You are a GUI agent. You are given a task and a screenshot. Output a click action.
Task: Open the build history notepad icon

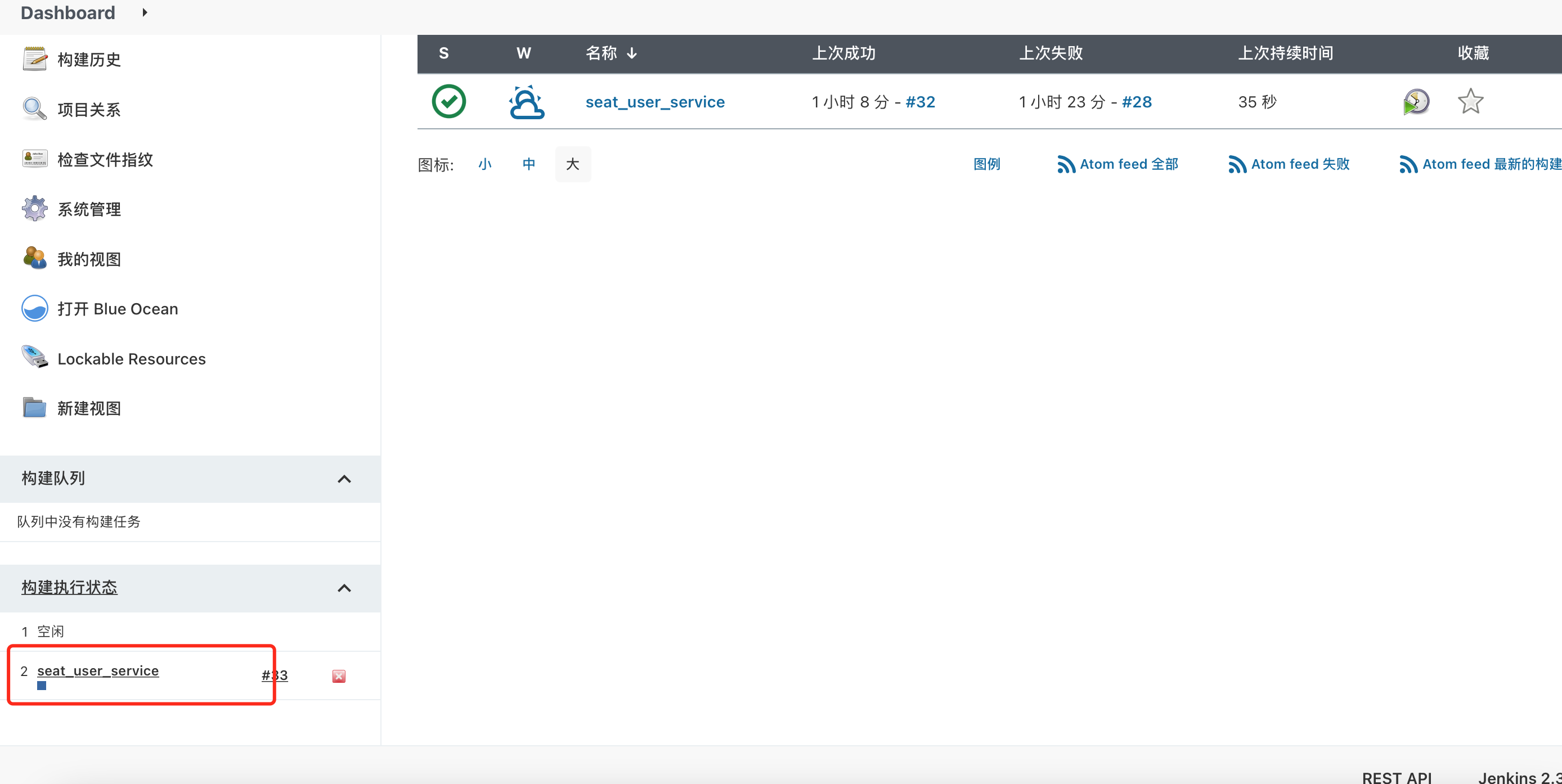34,58
